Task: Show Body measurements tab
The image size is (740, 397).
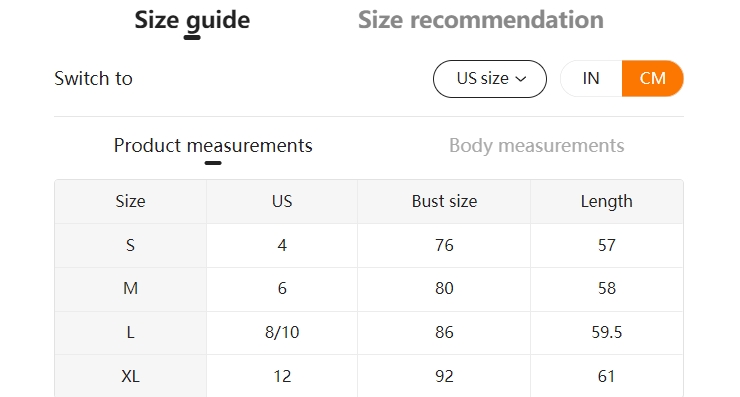Action: pos(537,145)
